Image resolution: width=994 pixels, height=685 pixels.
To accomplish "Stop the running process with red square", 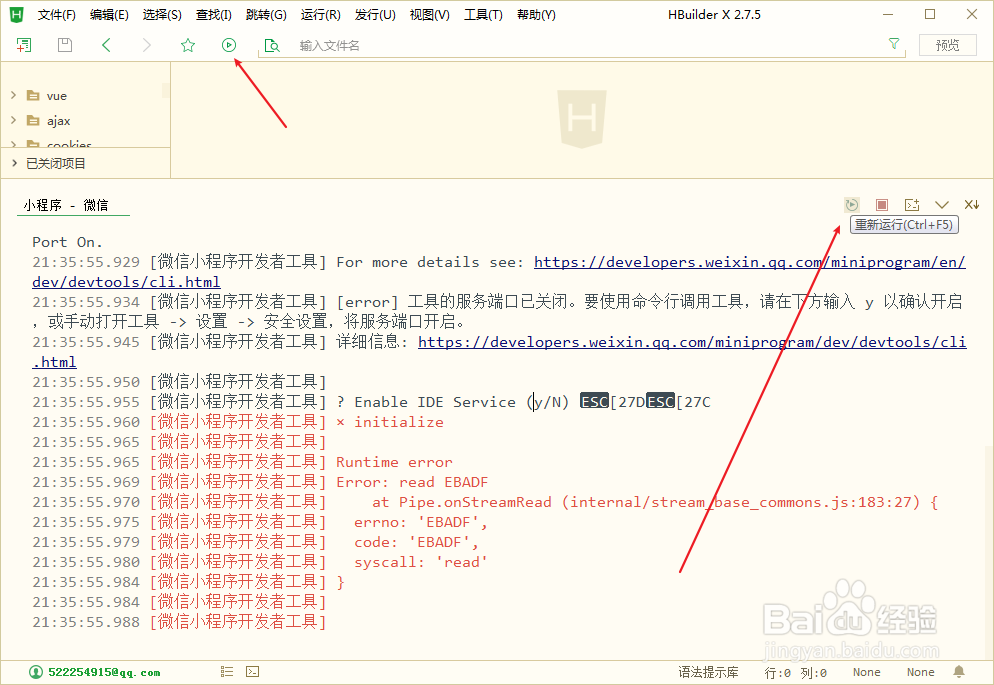I will [882, 205].
